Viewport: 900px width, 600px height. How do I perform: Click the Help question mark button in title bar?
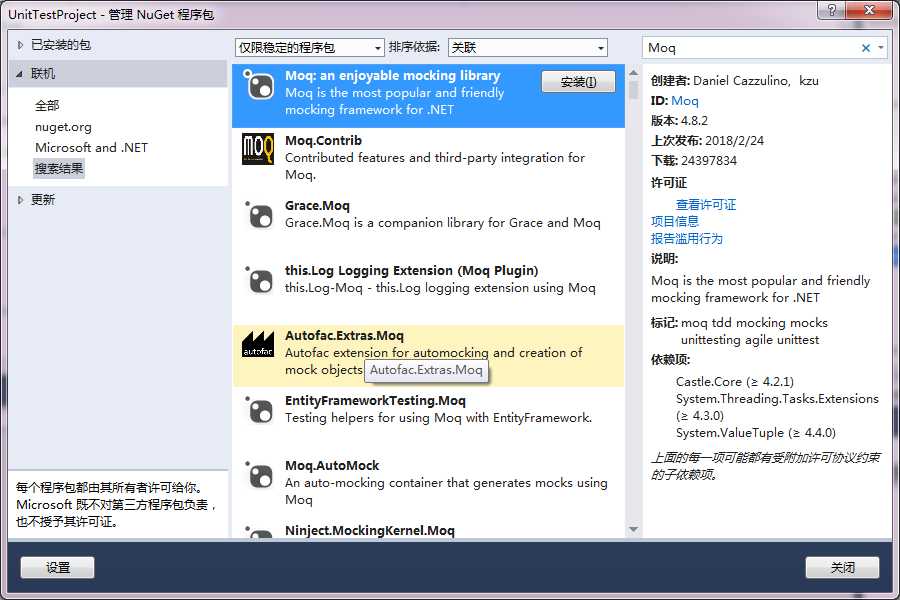831,10
